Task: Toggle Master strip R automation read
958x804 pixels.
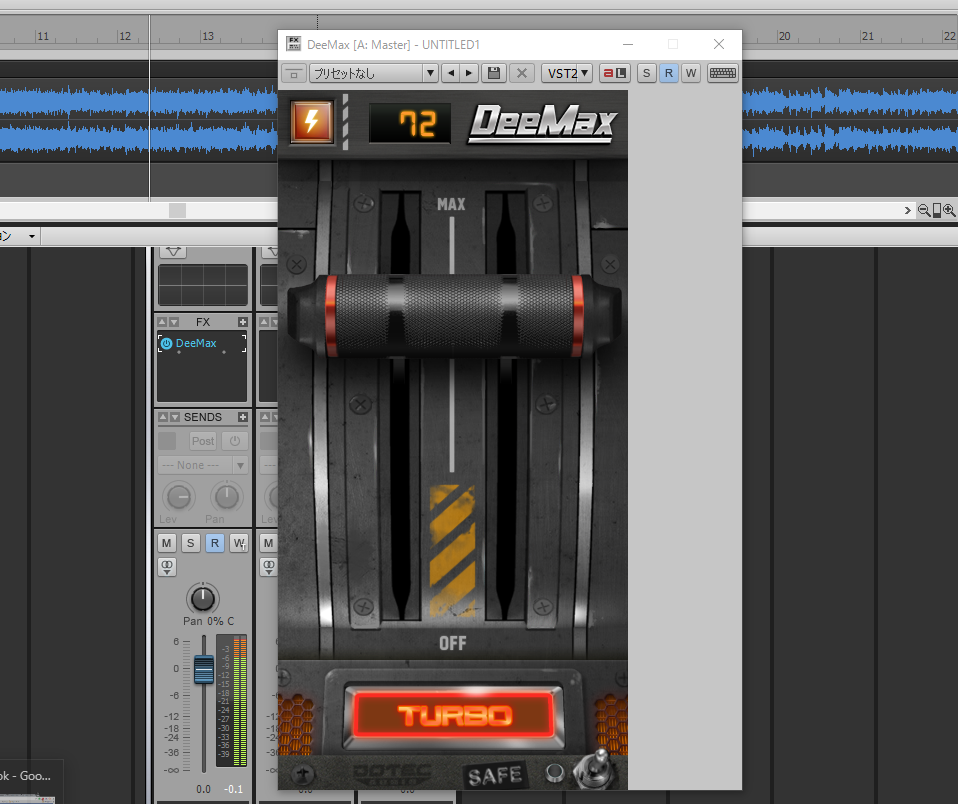Action: tap(214, 543)
